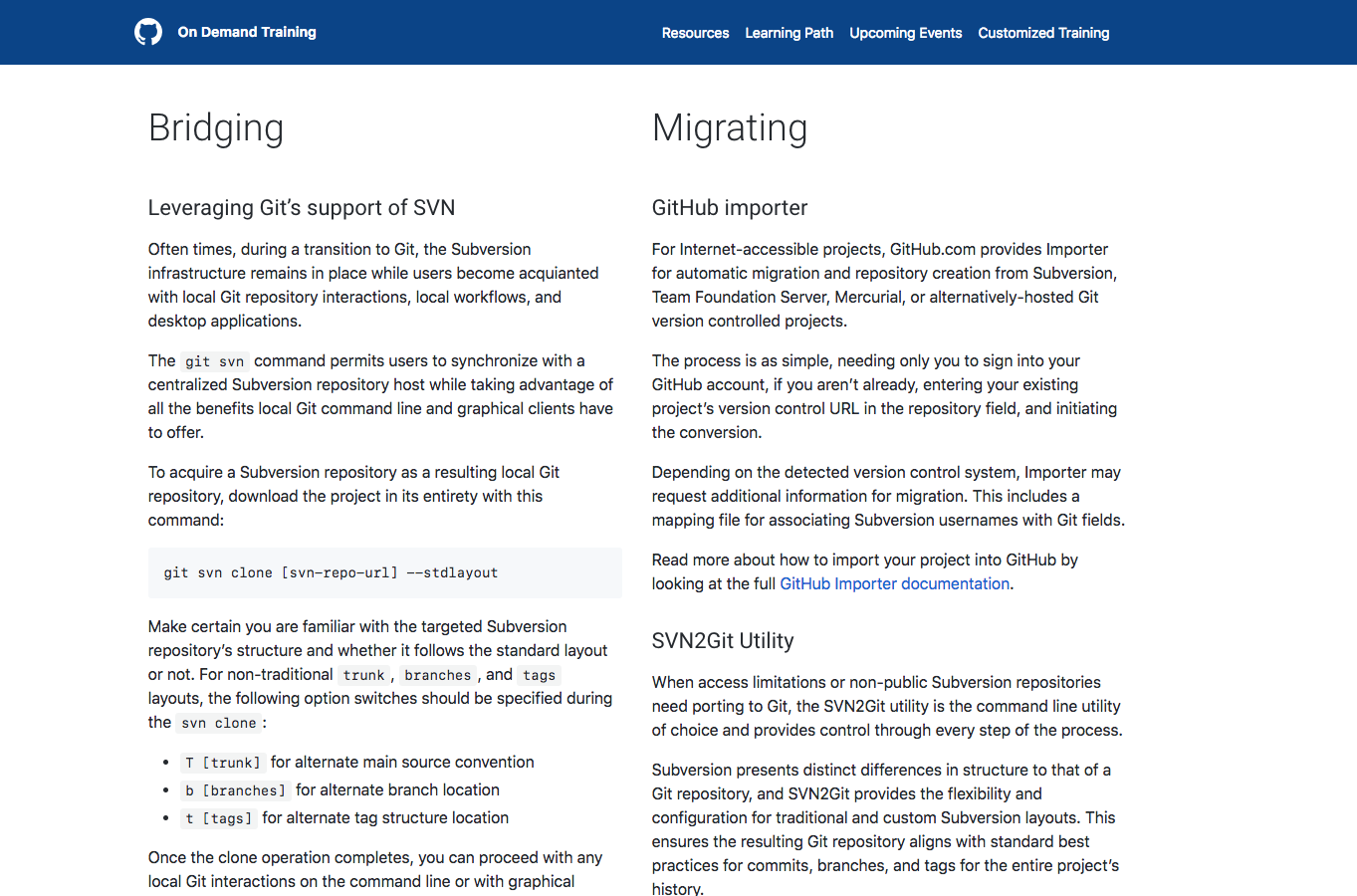
Task: Click the GitHub Octocat logo icon
Action: click(x=147, y=31)
